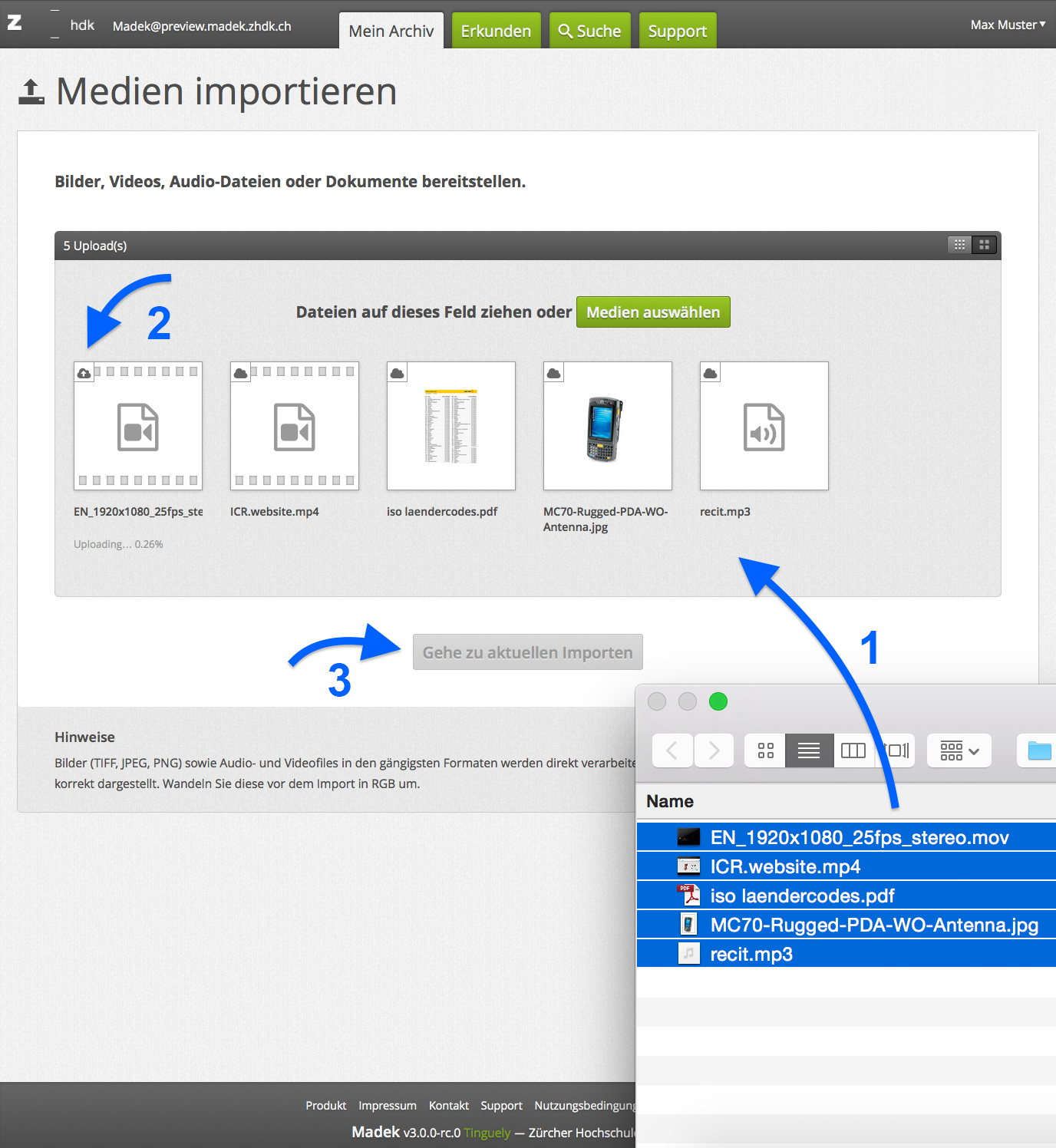This screenshot has width=1056, height=1148.
Task: Click Finder back navigation arrow
Action: coord(672,750)
